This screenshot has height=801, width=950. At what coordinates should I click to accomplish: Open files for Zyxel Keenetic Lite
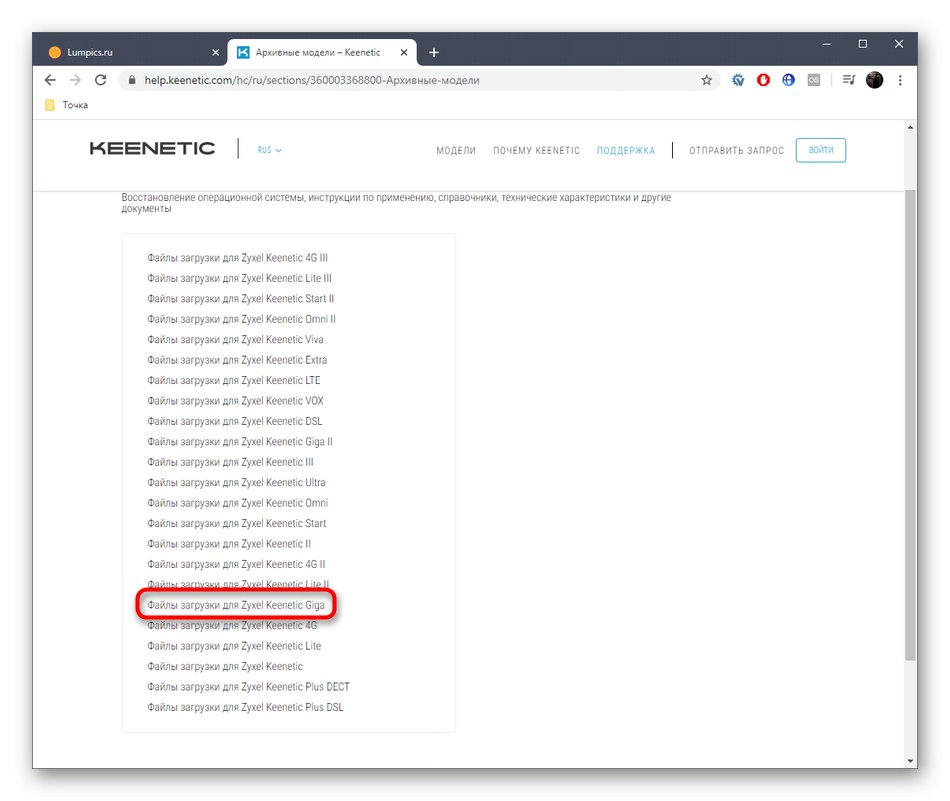click(234, 646)
